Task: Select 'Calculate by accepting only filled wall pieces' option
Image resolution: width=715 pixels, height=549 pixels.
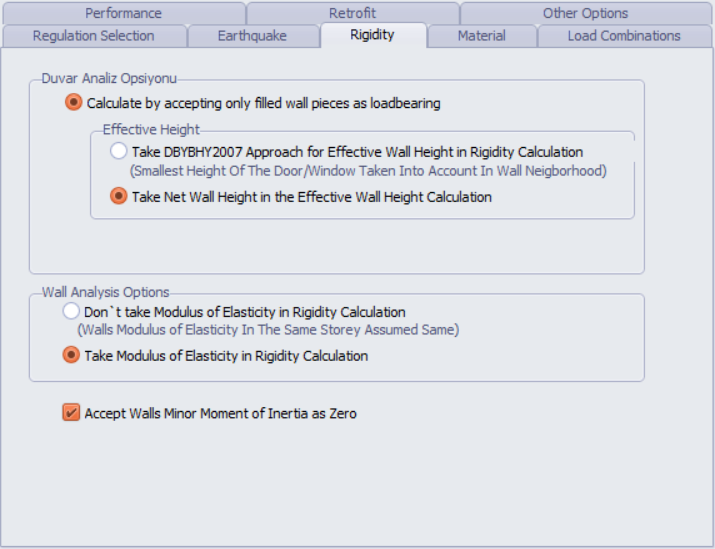Action: pyautogui.click(x=74, y=102)
